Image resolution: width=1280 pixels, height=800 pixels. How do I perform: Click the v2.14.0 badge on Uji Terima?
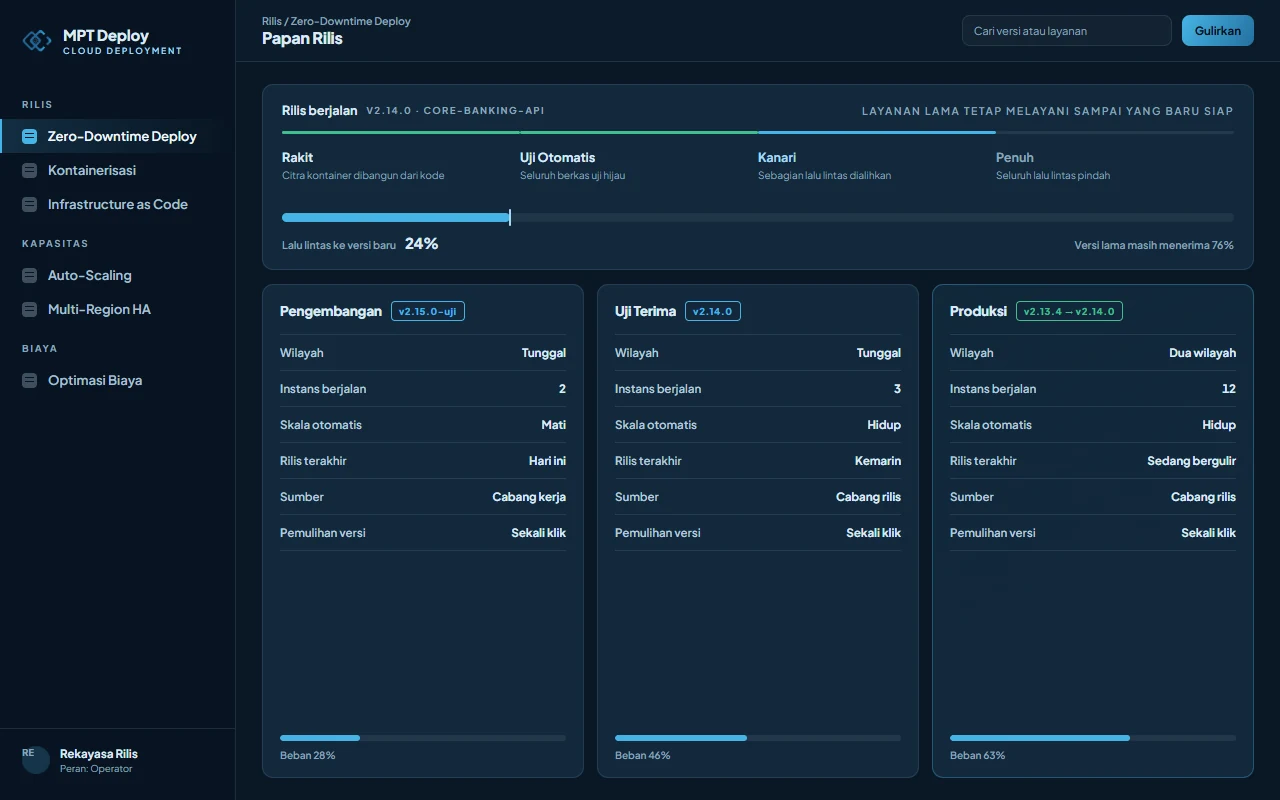[x=713, y=312]
